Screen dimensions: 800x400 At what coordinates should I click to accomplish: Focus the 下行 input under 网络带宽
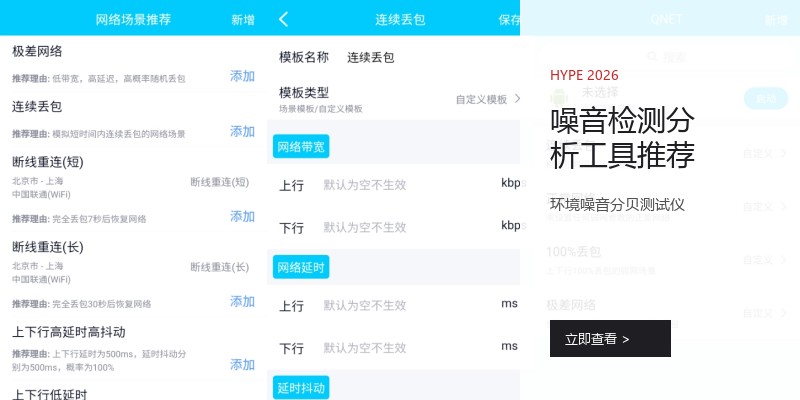pos(365,228)
